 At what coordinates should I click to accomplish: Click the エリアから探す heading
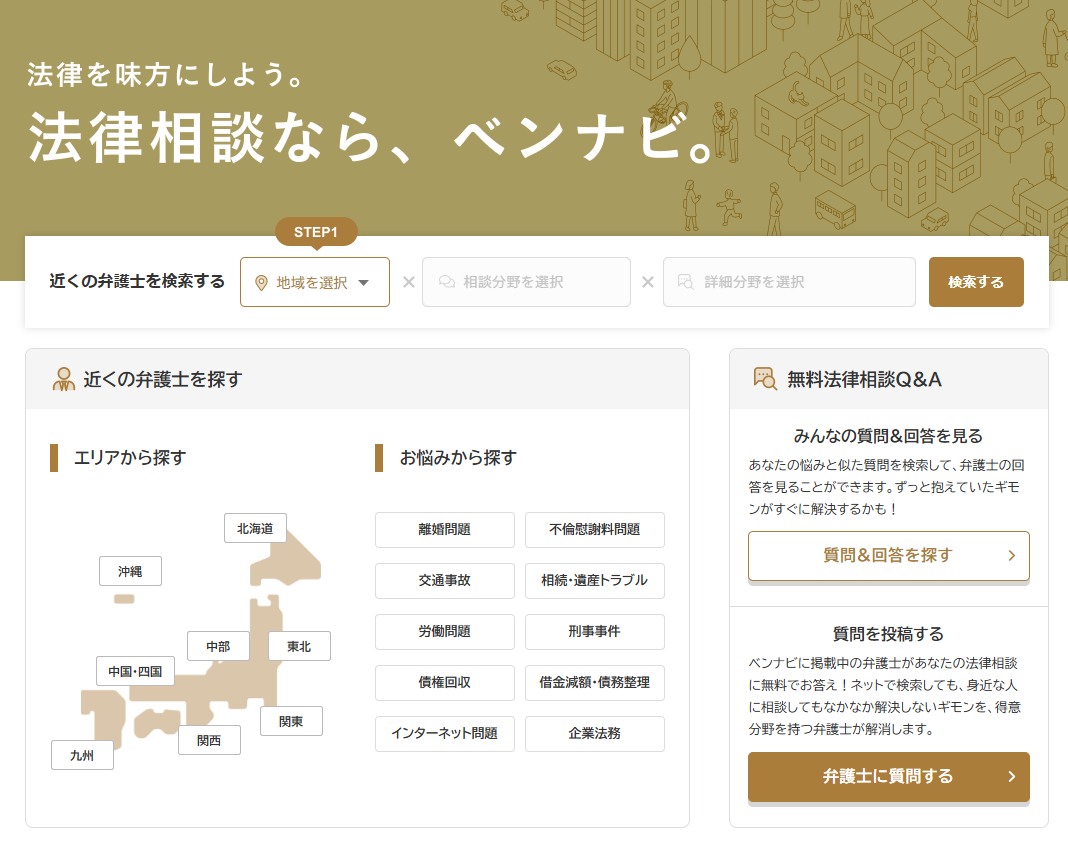129,458
